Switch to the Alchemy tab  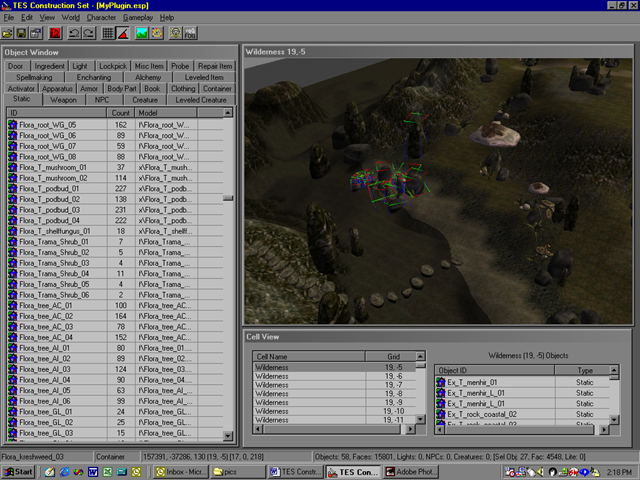pos(148,77)
